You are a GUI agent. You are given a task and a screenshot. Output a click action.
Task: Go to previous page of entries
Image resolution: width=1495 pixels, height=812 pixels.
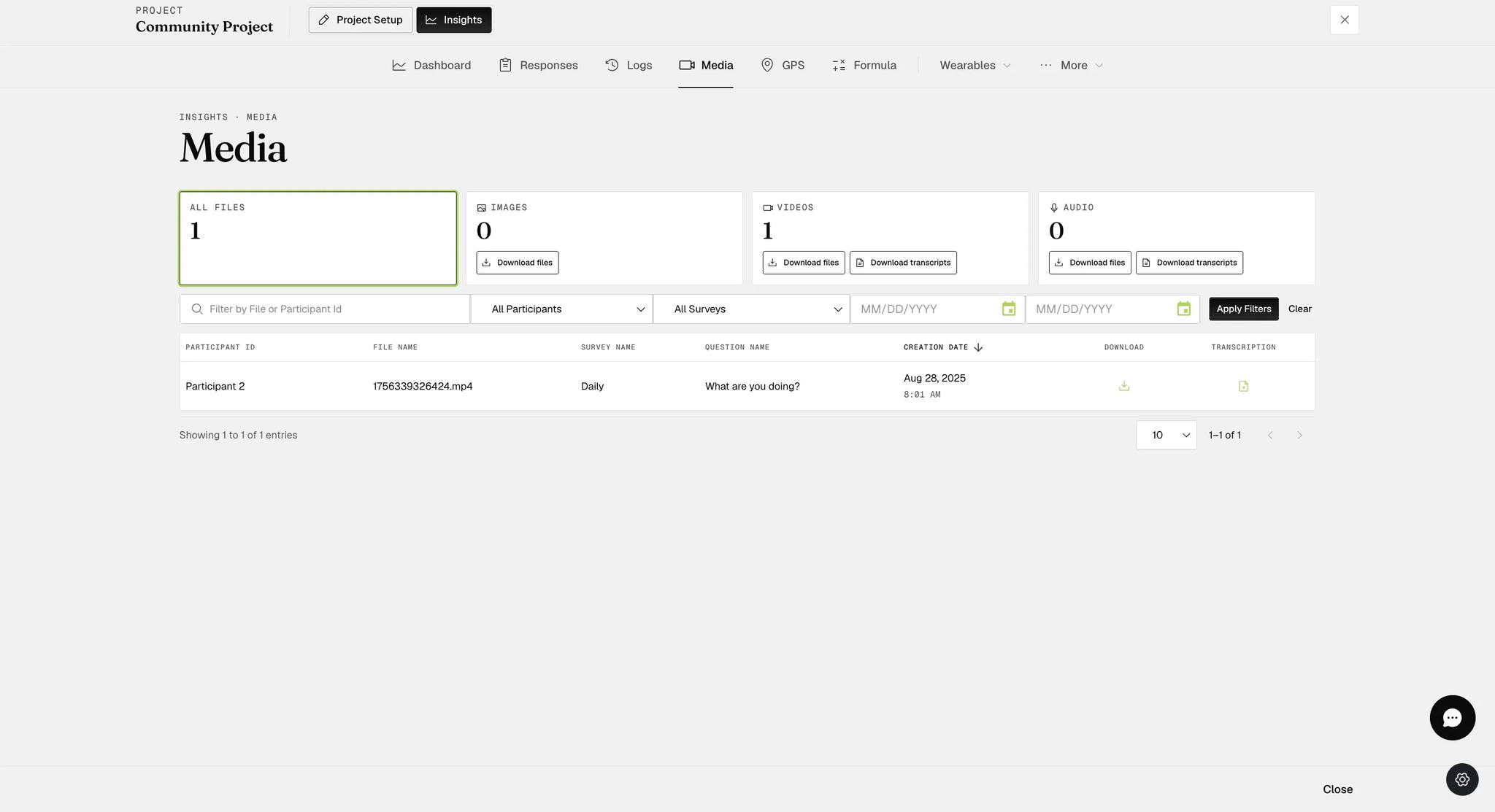pyautogui.click(x=1270, y=436)
